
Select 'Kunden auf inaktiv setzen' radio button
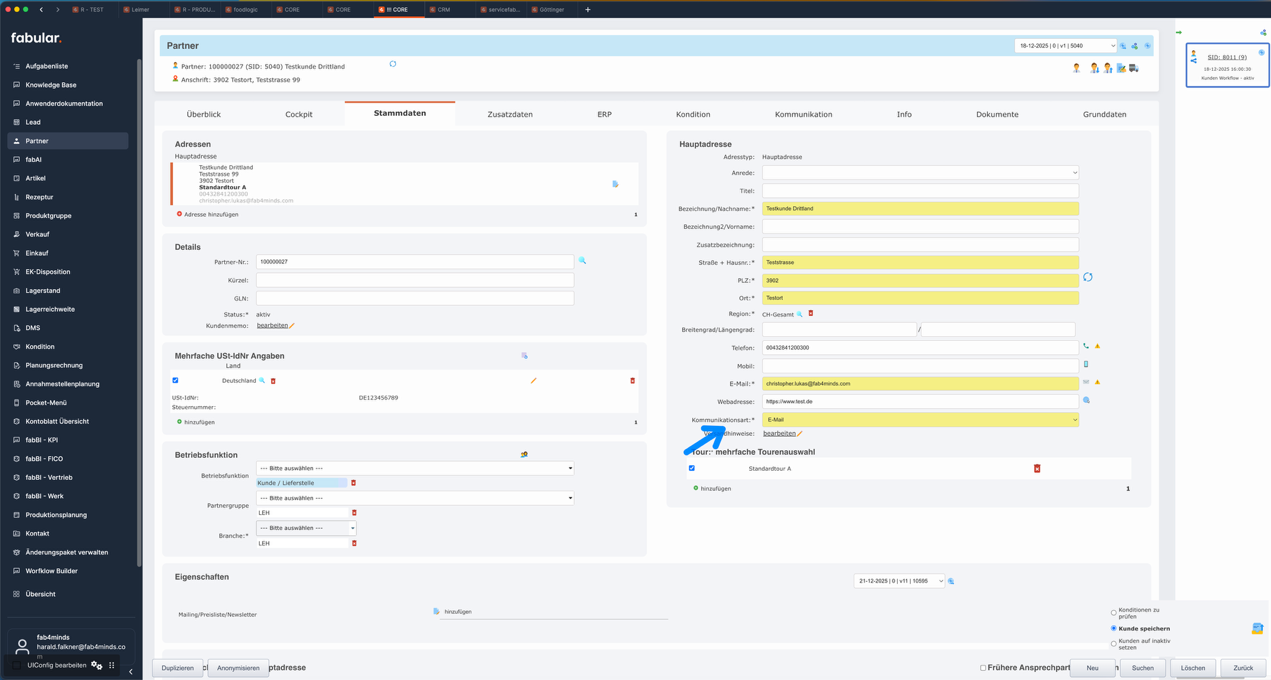pyautogui.click(x=1113, y=644)
